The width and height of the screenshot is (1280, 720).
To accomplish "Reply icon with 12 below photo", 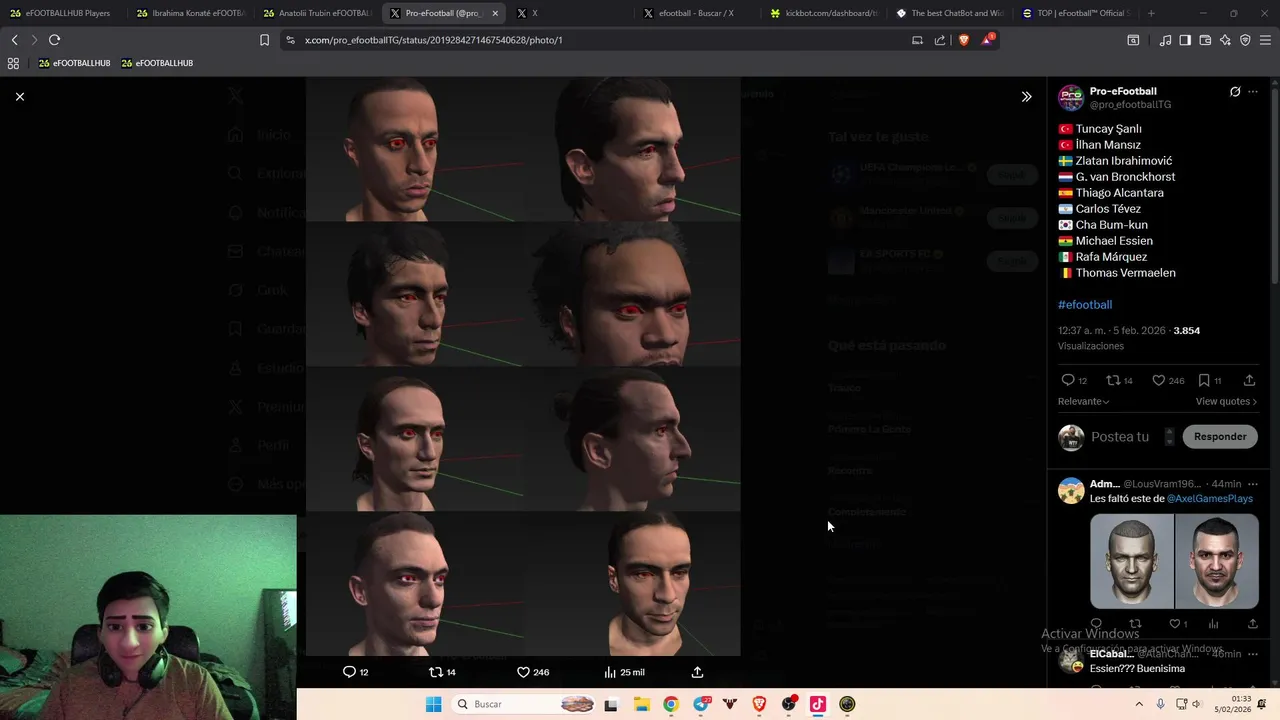I will point(349,672).
